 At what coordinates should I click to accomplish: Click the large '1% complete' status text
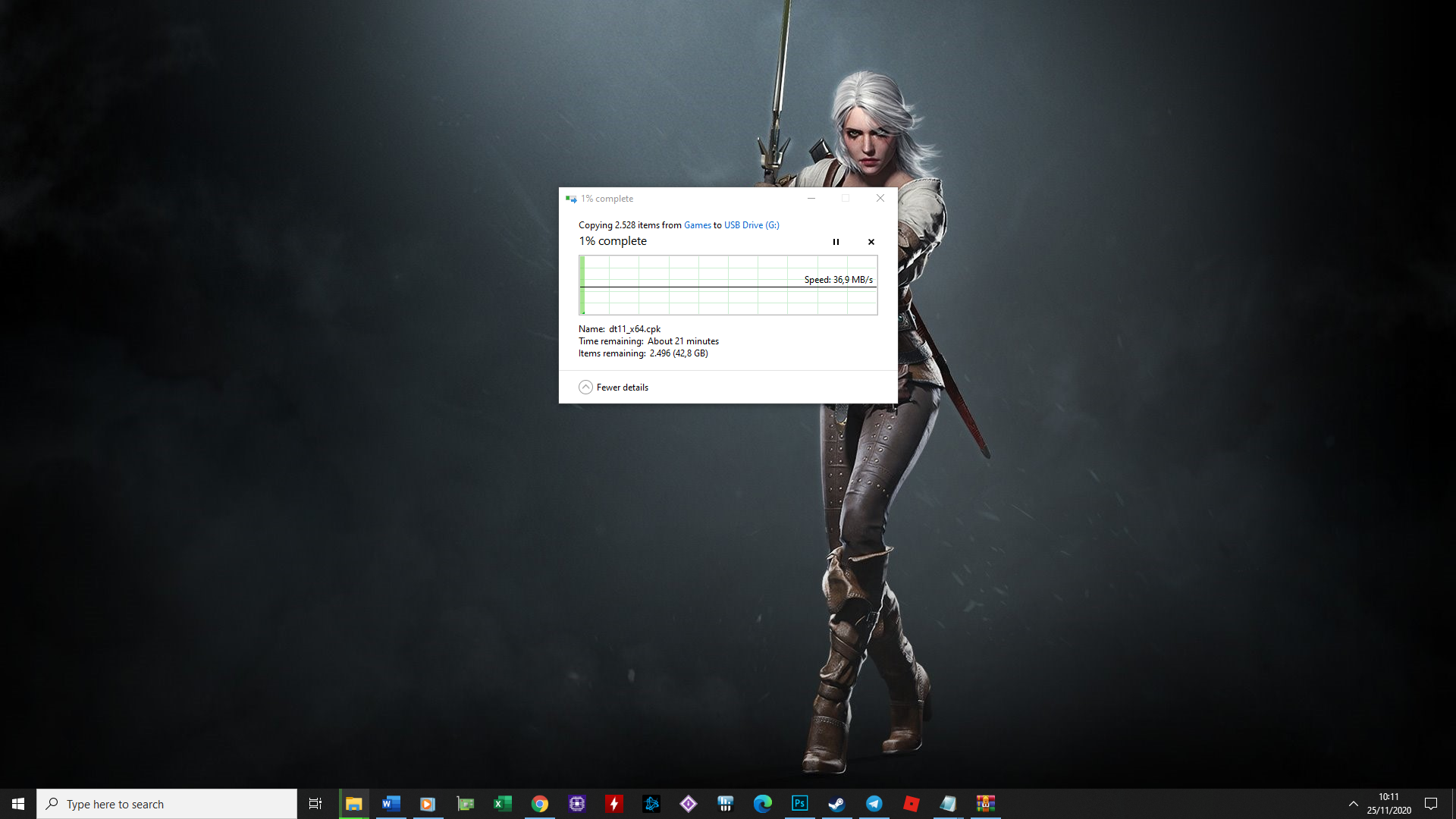[x=613, y=241]
